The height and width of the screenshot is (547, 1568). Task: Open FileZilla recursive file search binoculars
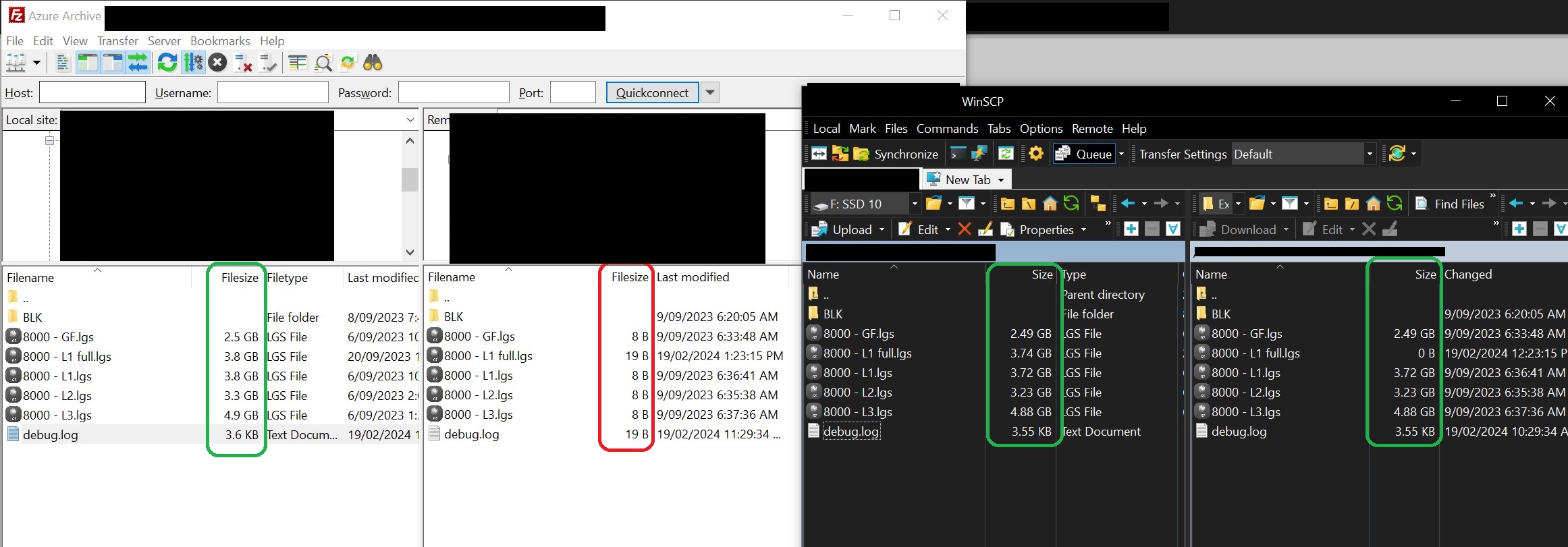373,63
